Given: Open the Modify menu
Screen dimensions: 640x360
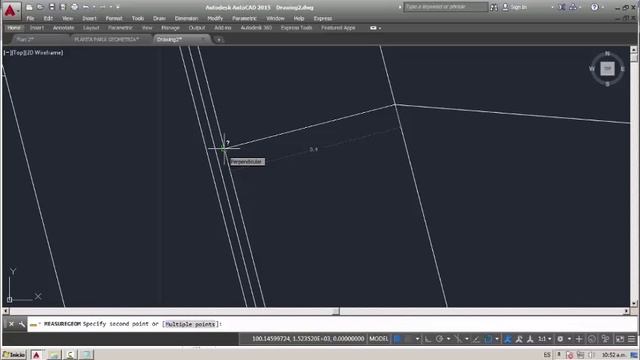Looking at the screenshot, I should pos(215,18).
